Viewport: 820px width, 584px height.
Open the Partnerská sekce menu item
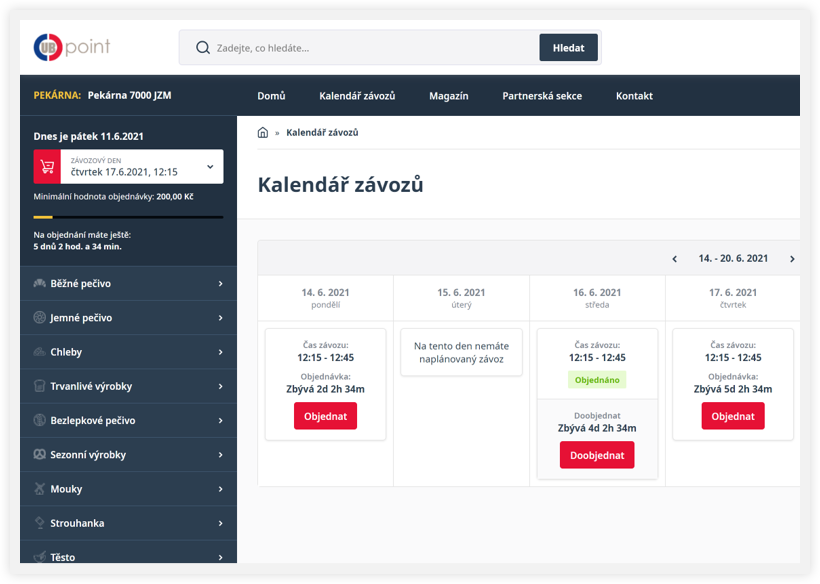pyautogui.click(x=542, y=96)
